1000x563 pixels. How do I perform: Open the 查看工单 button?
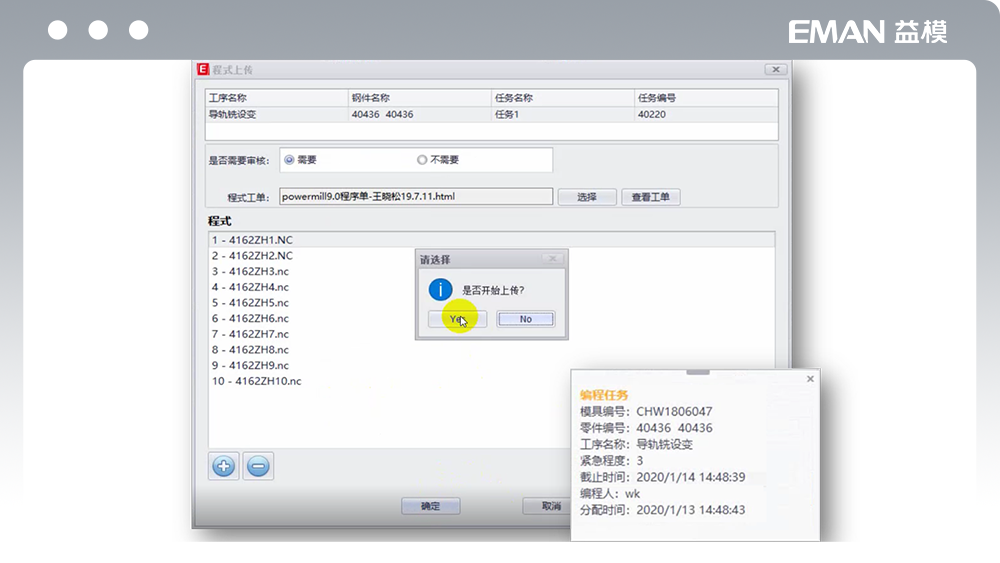pos(651,197)
